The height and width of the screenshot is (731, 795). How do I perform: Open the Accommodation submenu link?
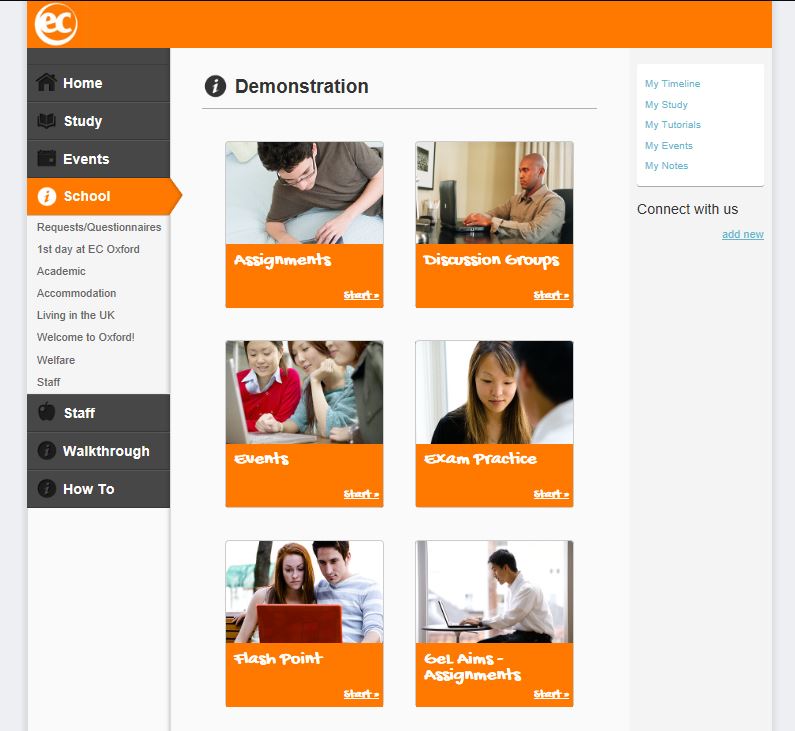[x=77, y=293]
